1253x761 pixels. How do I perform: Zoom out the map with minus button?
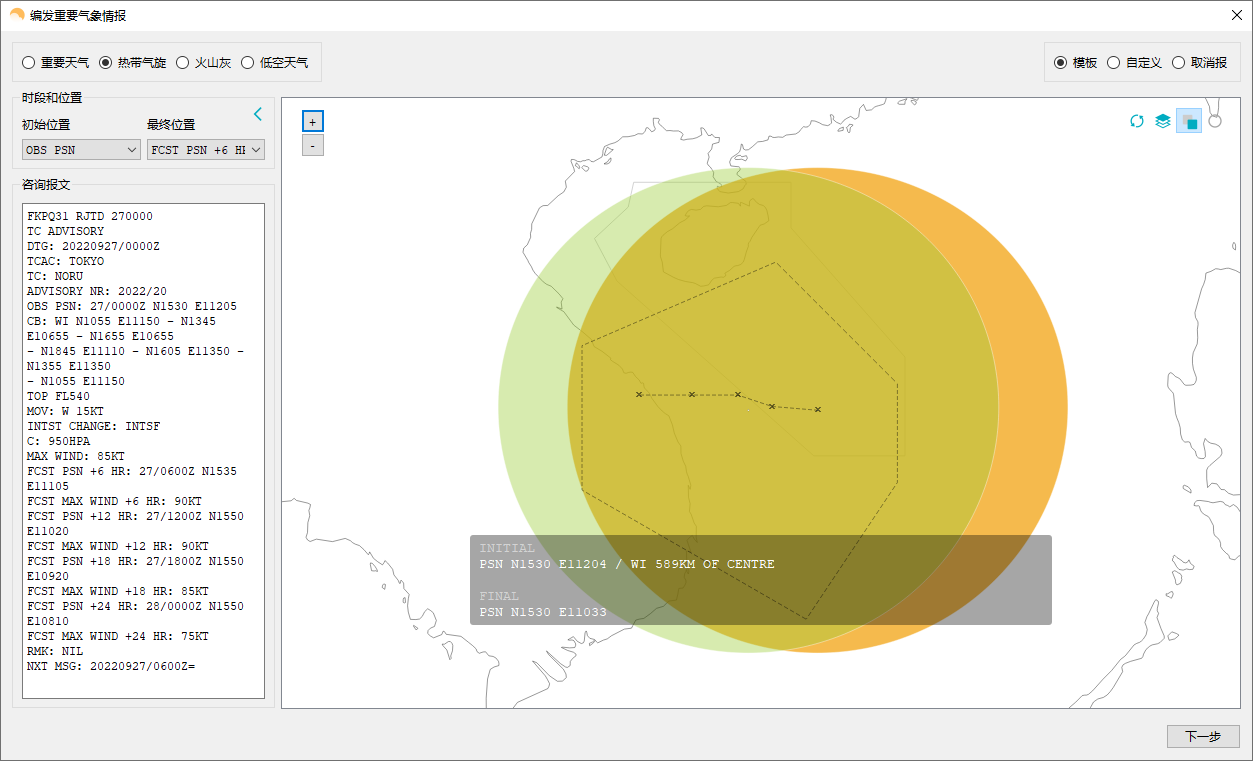(313, 145)
